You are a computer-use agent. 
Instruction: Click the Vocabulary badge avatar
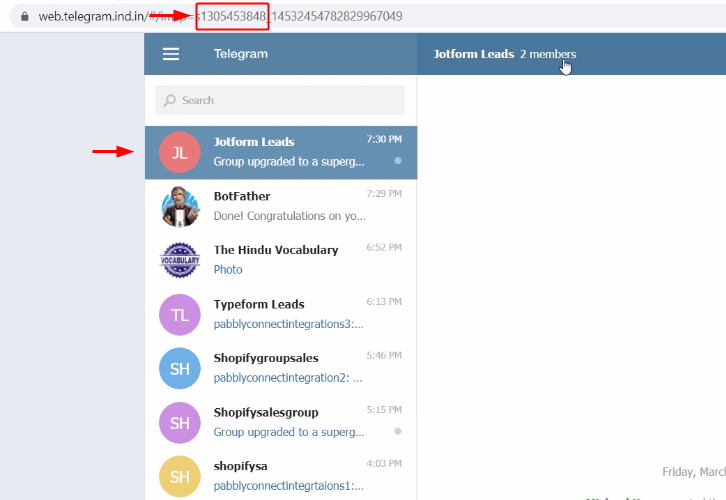180,260
